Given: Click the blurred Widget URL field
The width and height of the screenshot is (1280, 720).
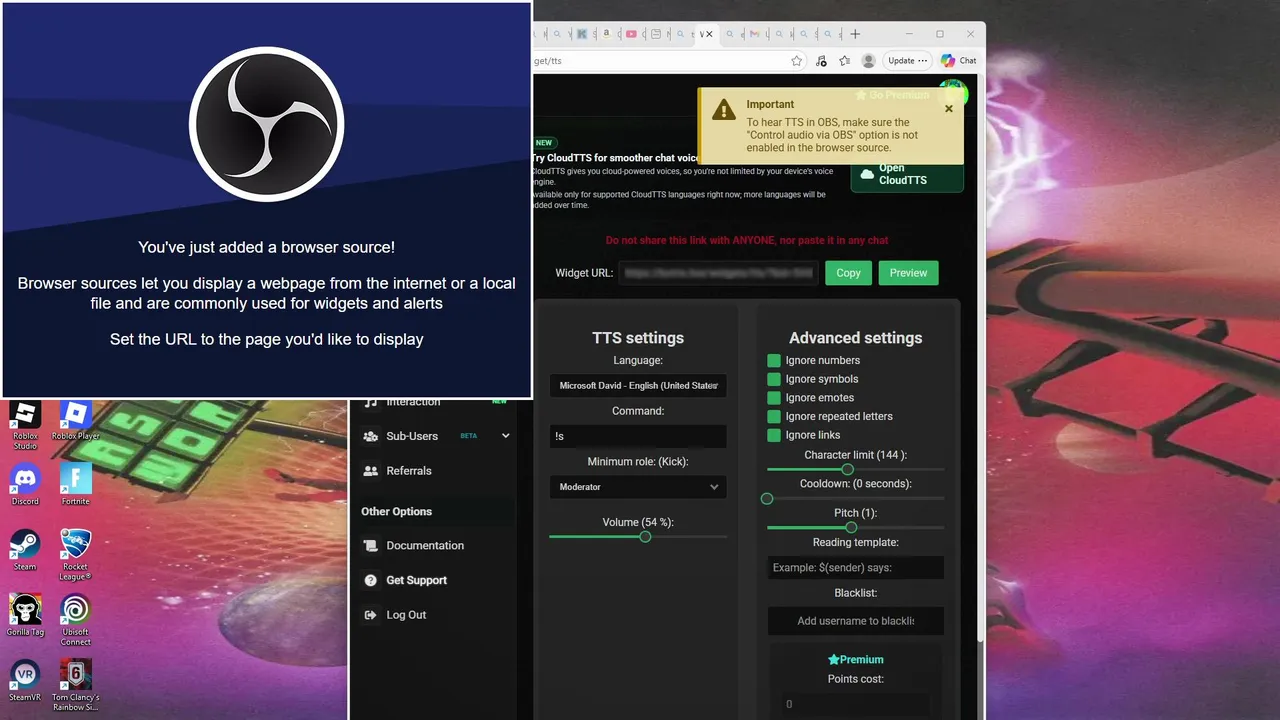Looking at the screenshot, I should (718, 273).
